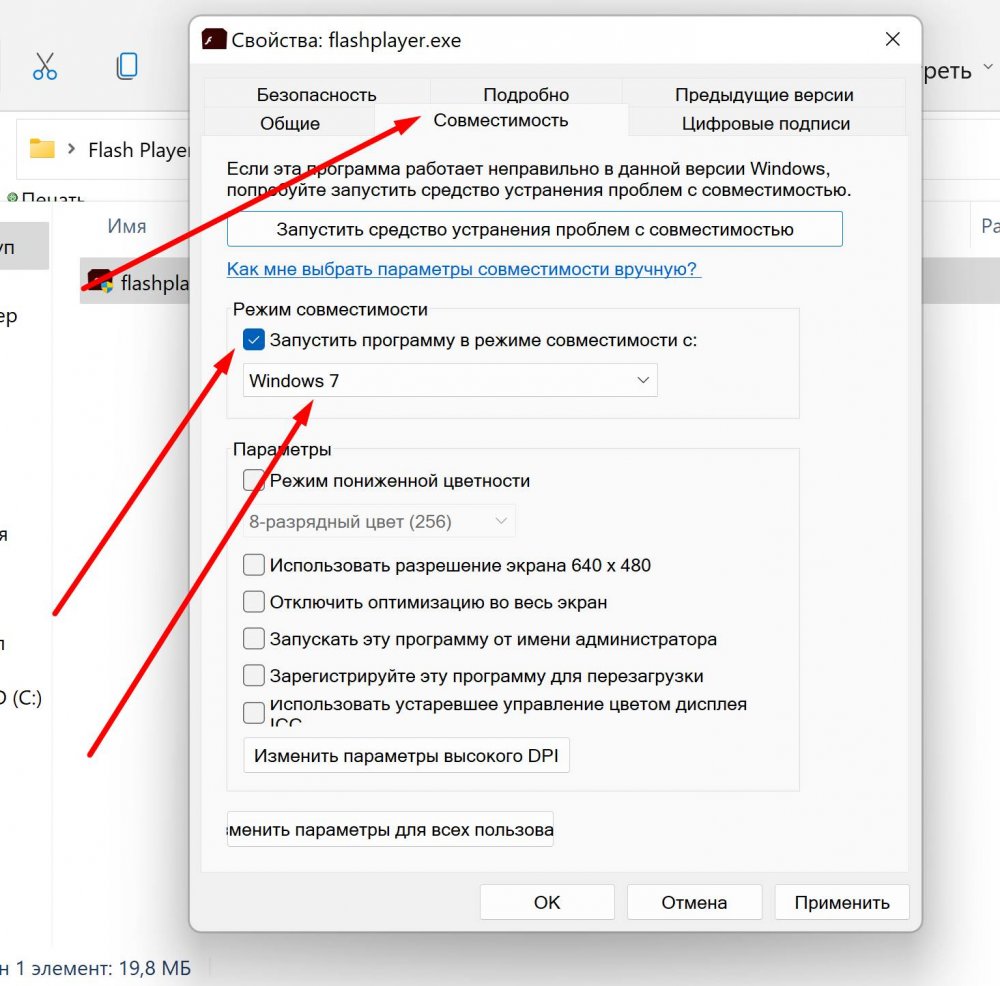Viewport: 1000px width, 986px height.
Task: Check Отключить оптимизацию во весь экран
Action: coord(254,602)
